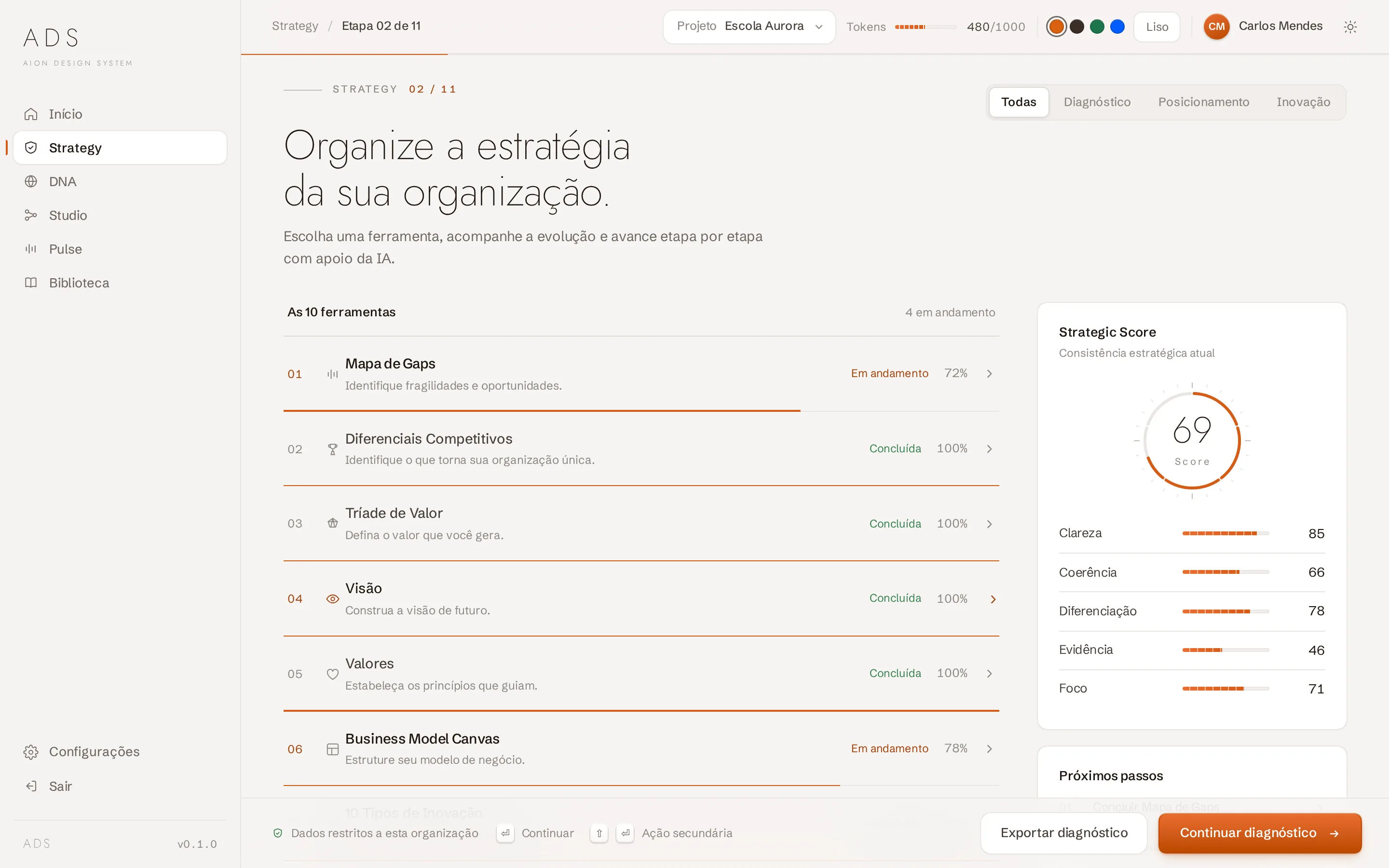The width and height of the screenshot is (1389, 868).
Task: Click the shift arrow key icon
Action: click(599, 833)
